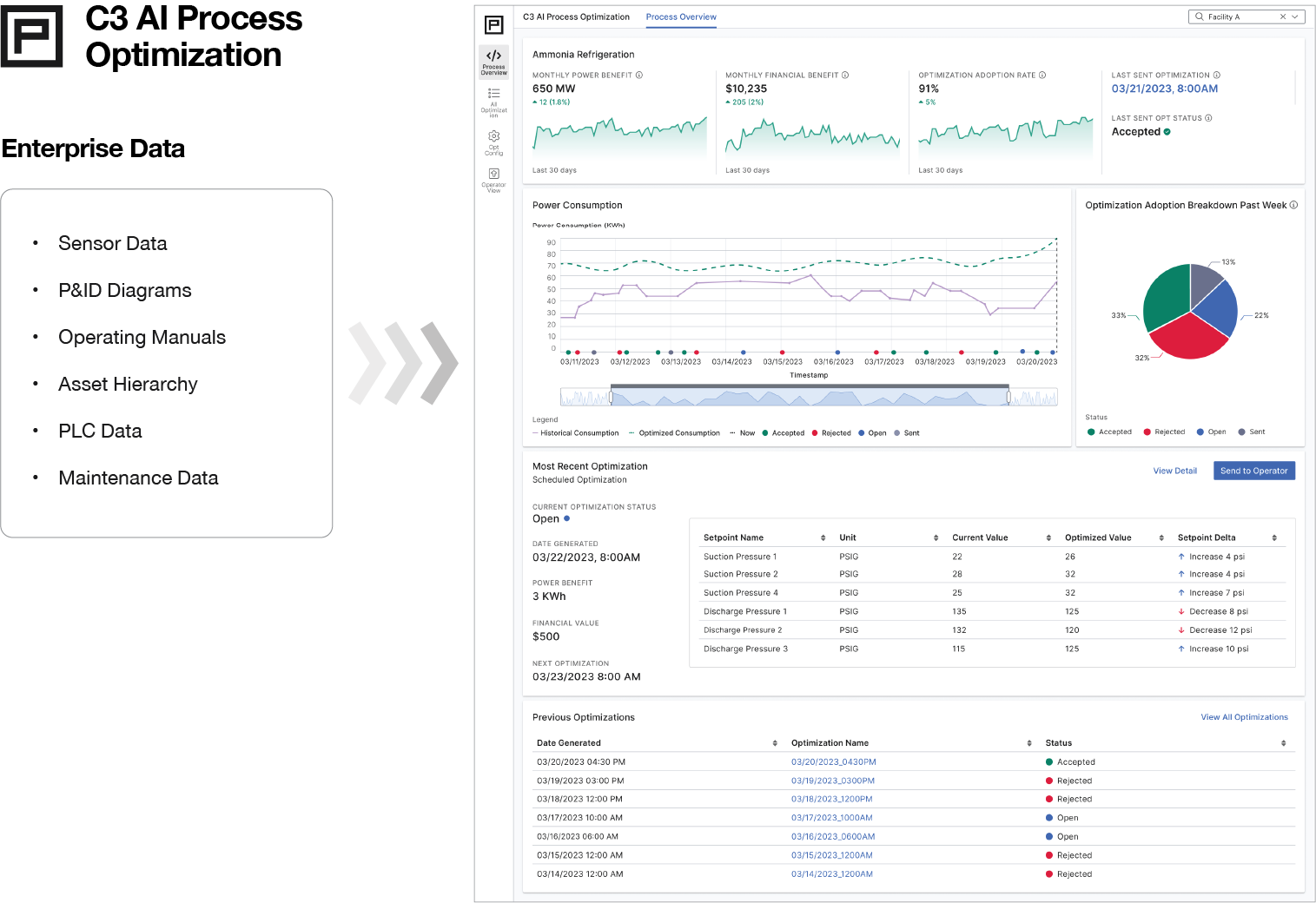
Task: Toggle Accepted status in pie chart legend
Action: [x=1109, y=432]
